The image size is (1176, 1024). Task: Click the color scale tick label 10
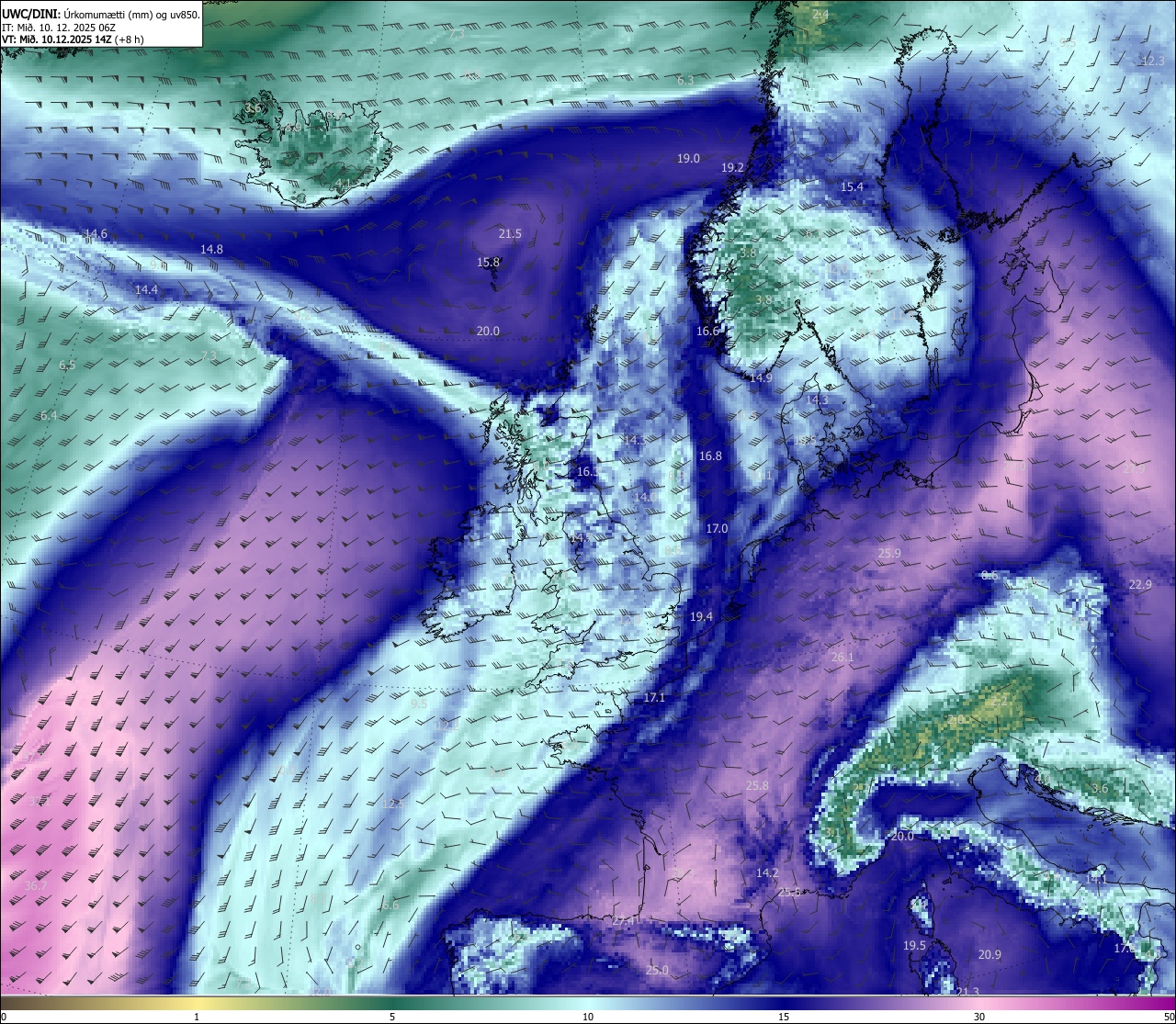[588, 1017]
